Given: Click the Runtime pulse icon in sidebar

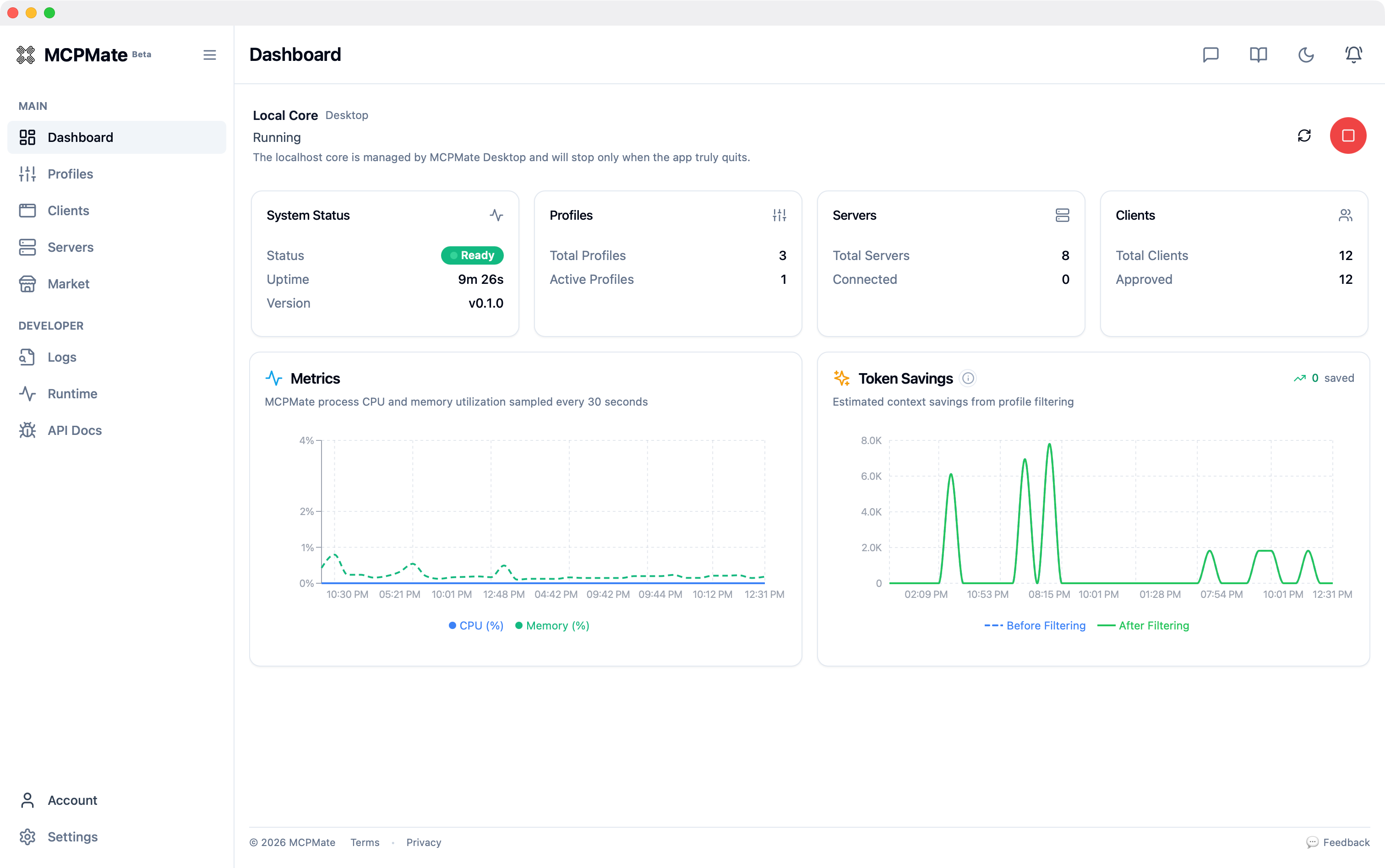Looking at the screenshot, I should point(27,394).
